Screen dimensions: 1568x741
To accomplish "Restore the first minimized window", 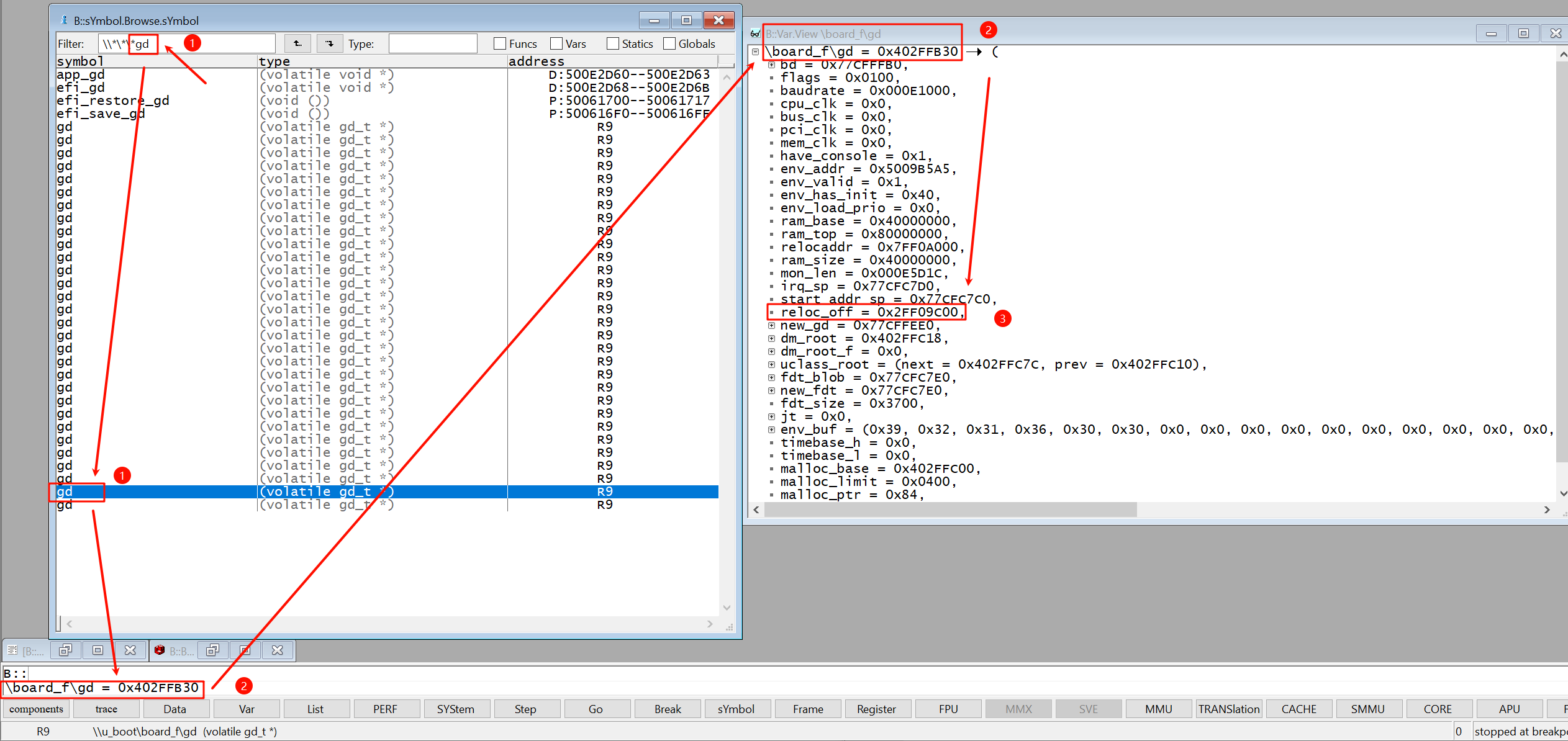I will tap(65, 650).
